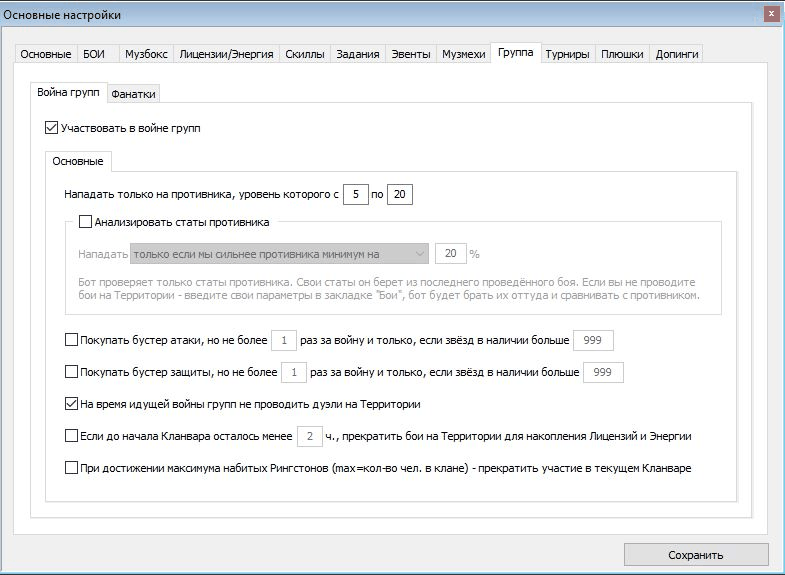Switch to the Задания tab
The image size is (785, 575).
[x=358, y=54]
